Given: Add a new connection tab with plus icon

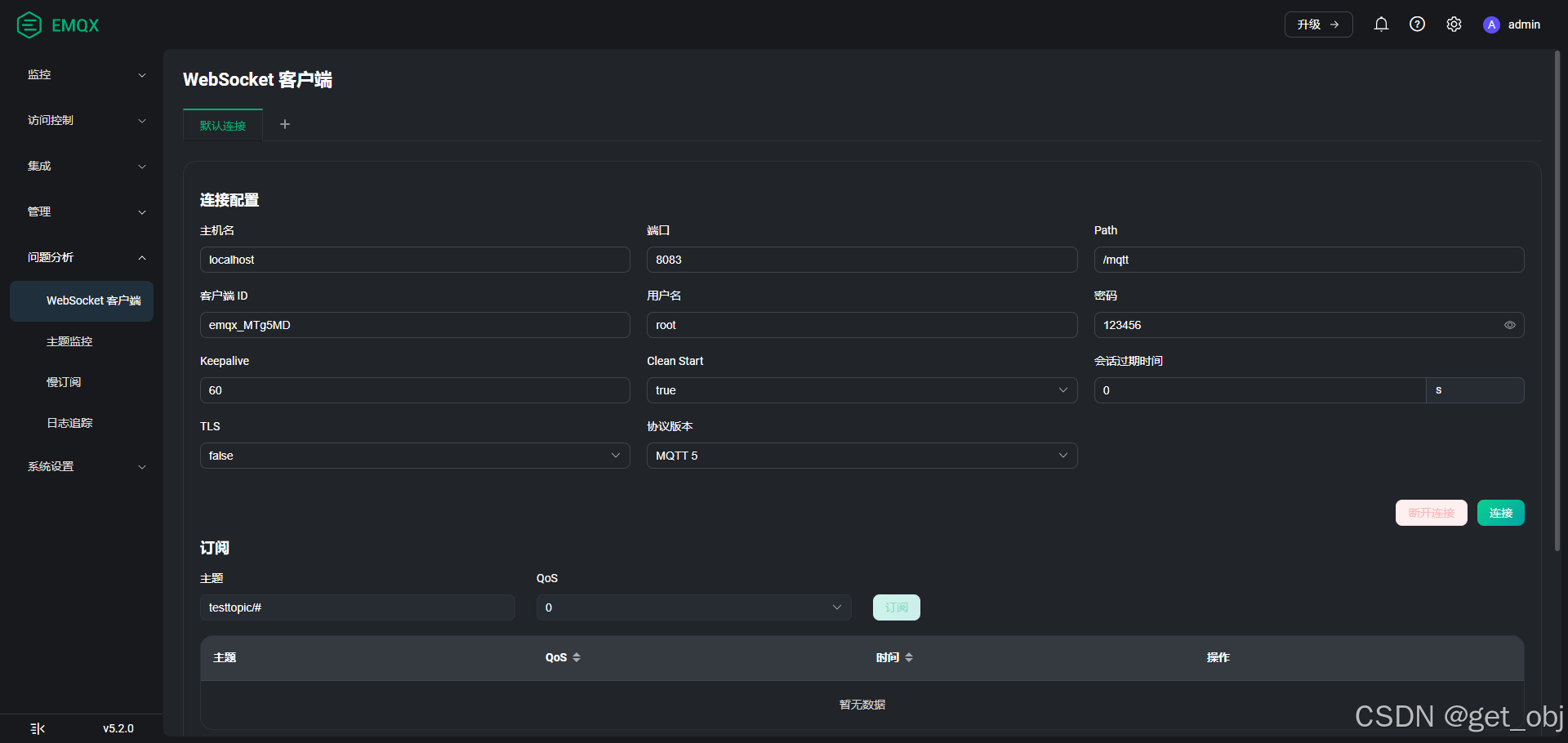Looking at the screenshot, I should click(285, 124).
